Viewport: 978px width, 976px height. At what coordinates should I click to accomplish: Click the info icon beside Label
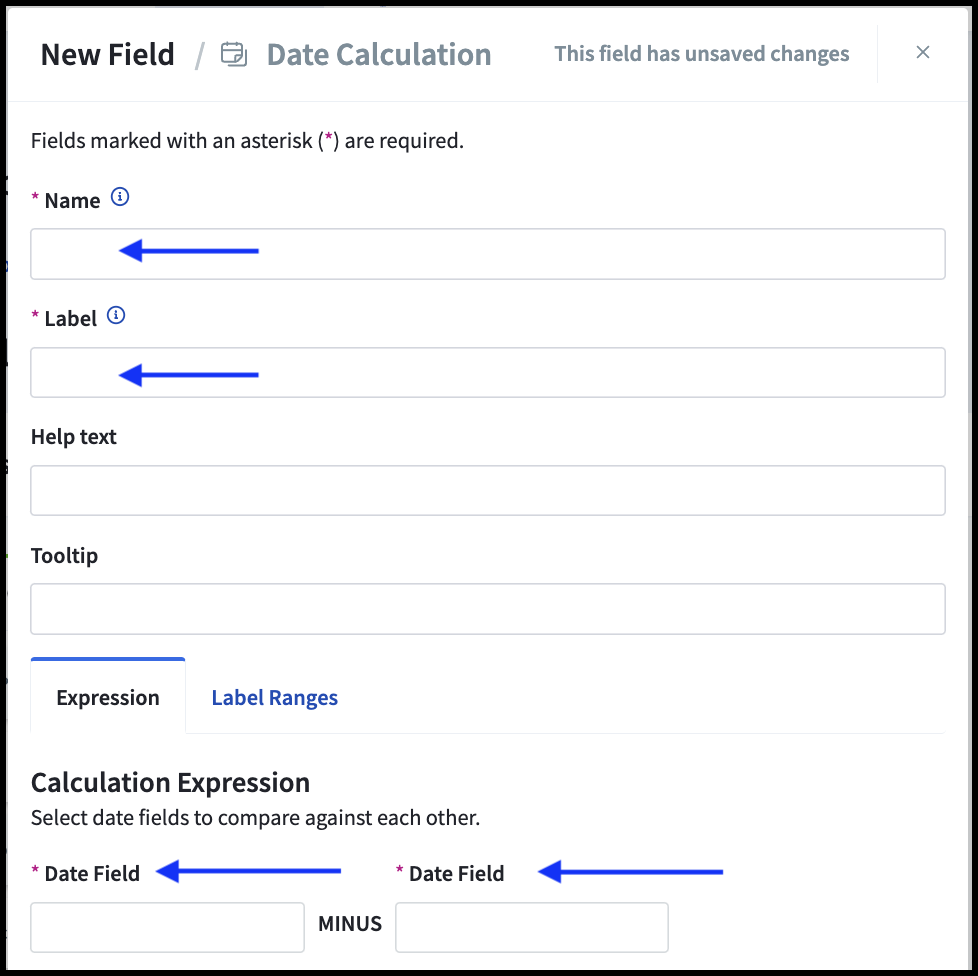click(x=116, y=316)
